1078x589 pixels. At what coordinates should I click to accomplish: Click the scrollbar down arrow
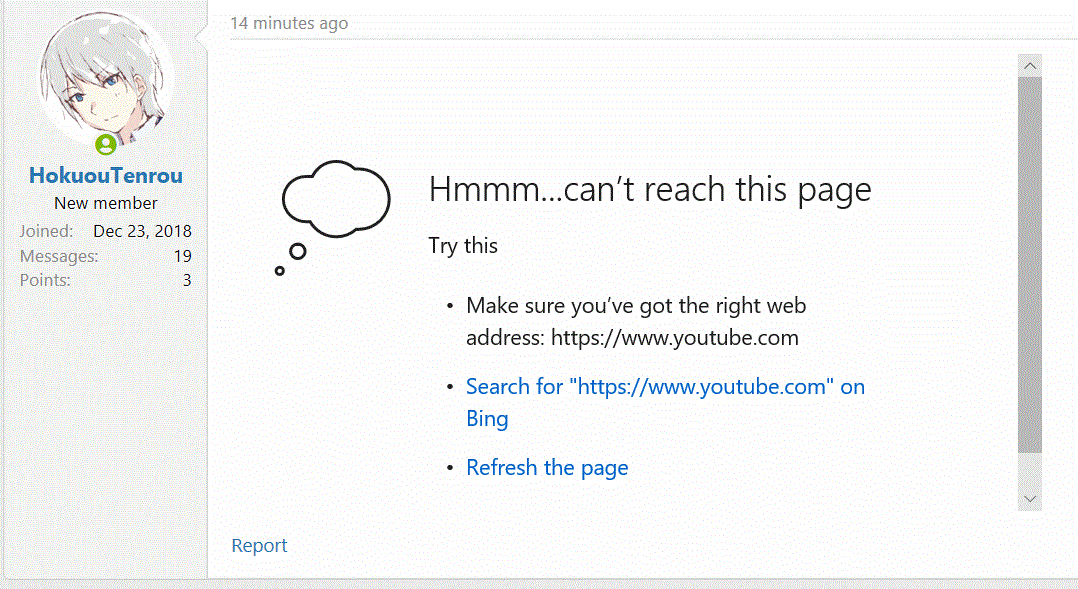pyautogui.click(x=1029, y=497)
